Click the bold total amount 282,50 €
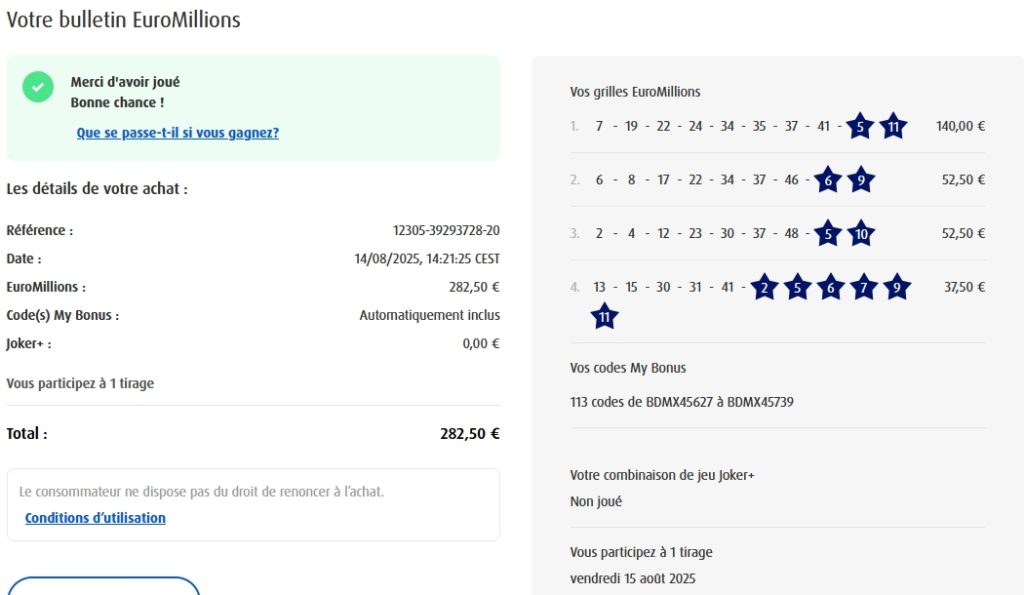Image resolution: width=1024 pixels, height=595 pixels. (x=469, y=434)
